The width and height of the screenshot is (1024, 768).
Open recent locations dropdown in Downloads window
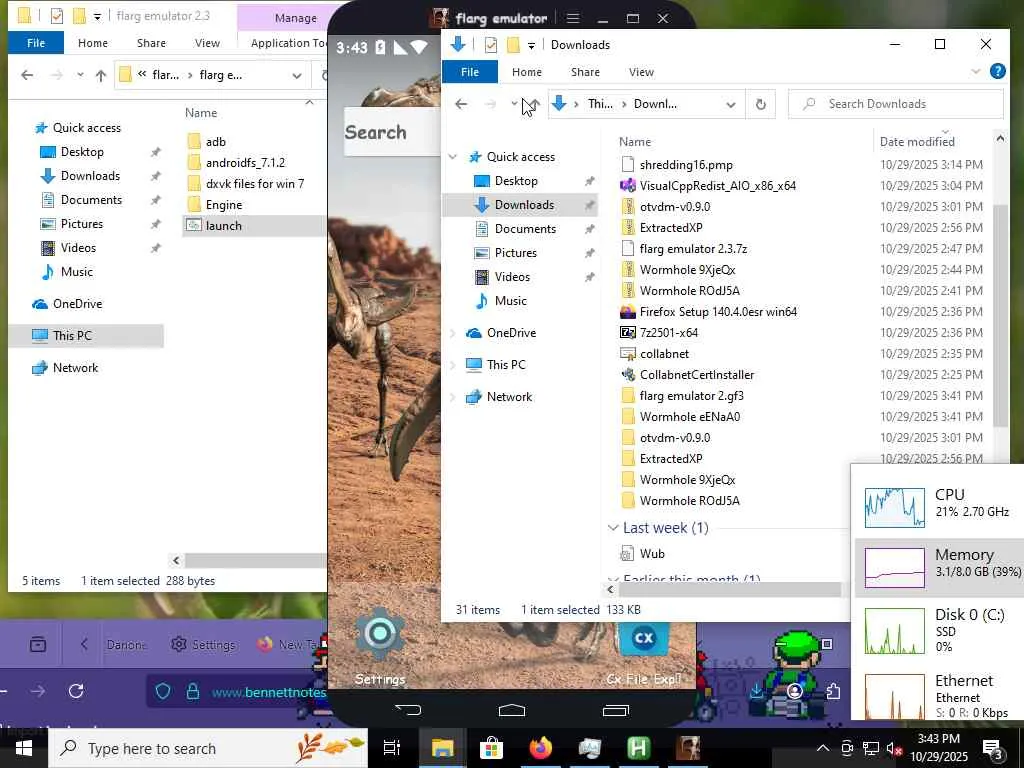[x=514, y=104]
